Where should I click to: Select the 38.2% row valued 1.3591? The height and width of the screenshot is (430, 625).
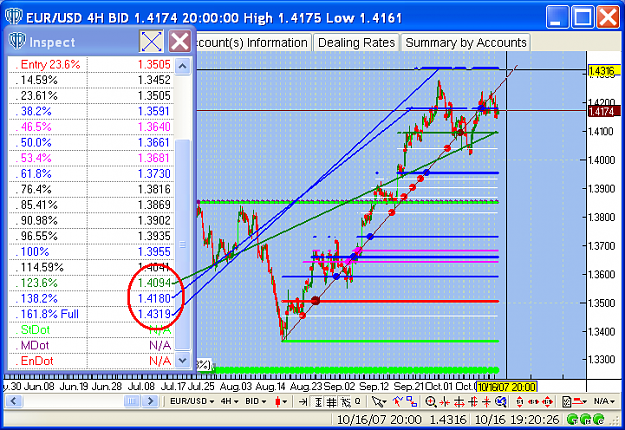pyautogui.click(x=91, y=111)
